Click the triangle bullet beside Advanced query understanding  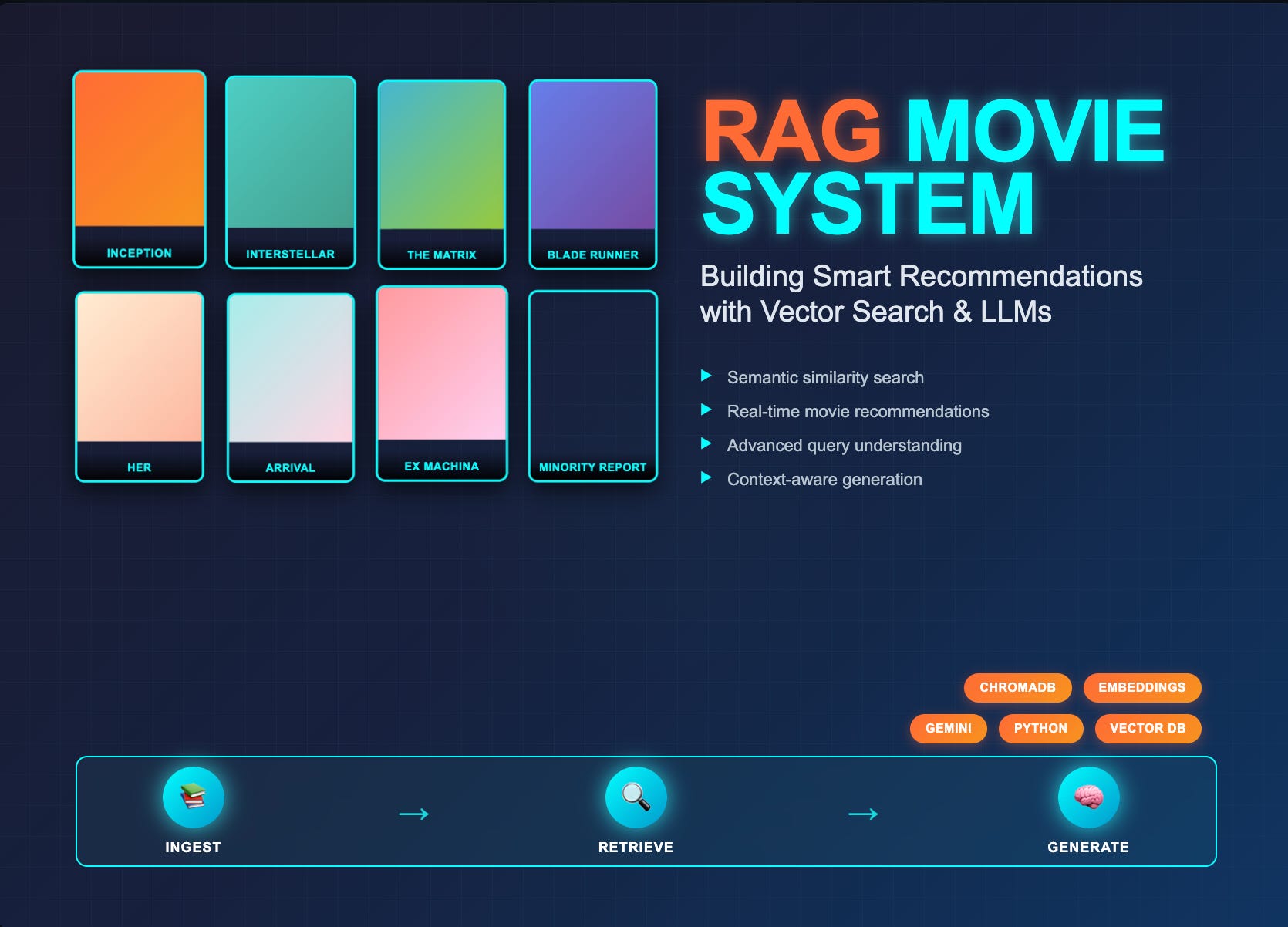tap(706, 443)
